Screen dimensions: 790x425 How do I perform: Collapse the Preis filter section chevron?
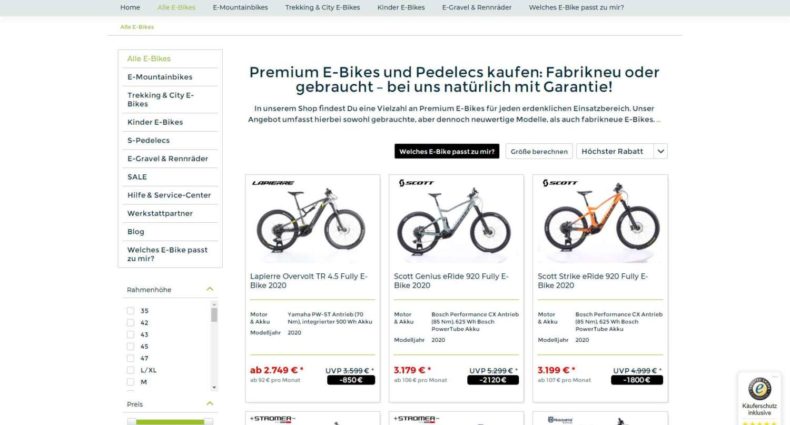click(210, 403)
